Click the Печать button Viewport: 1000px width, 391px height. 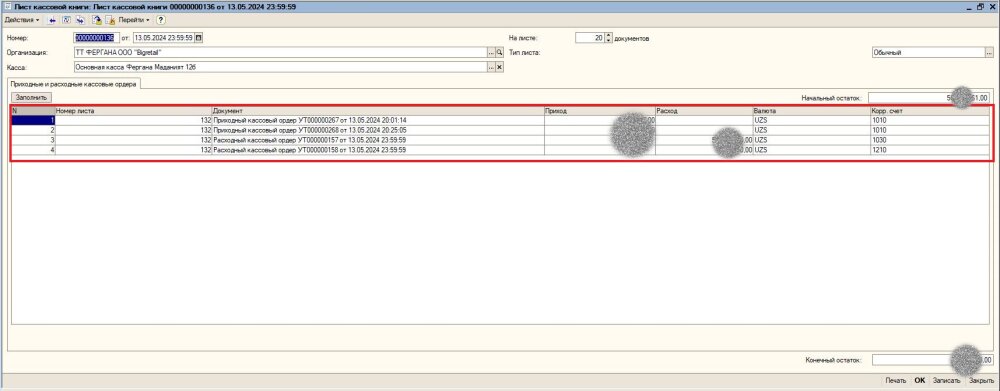point(895,381)
